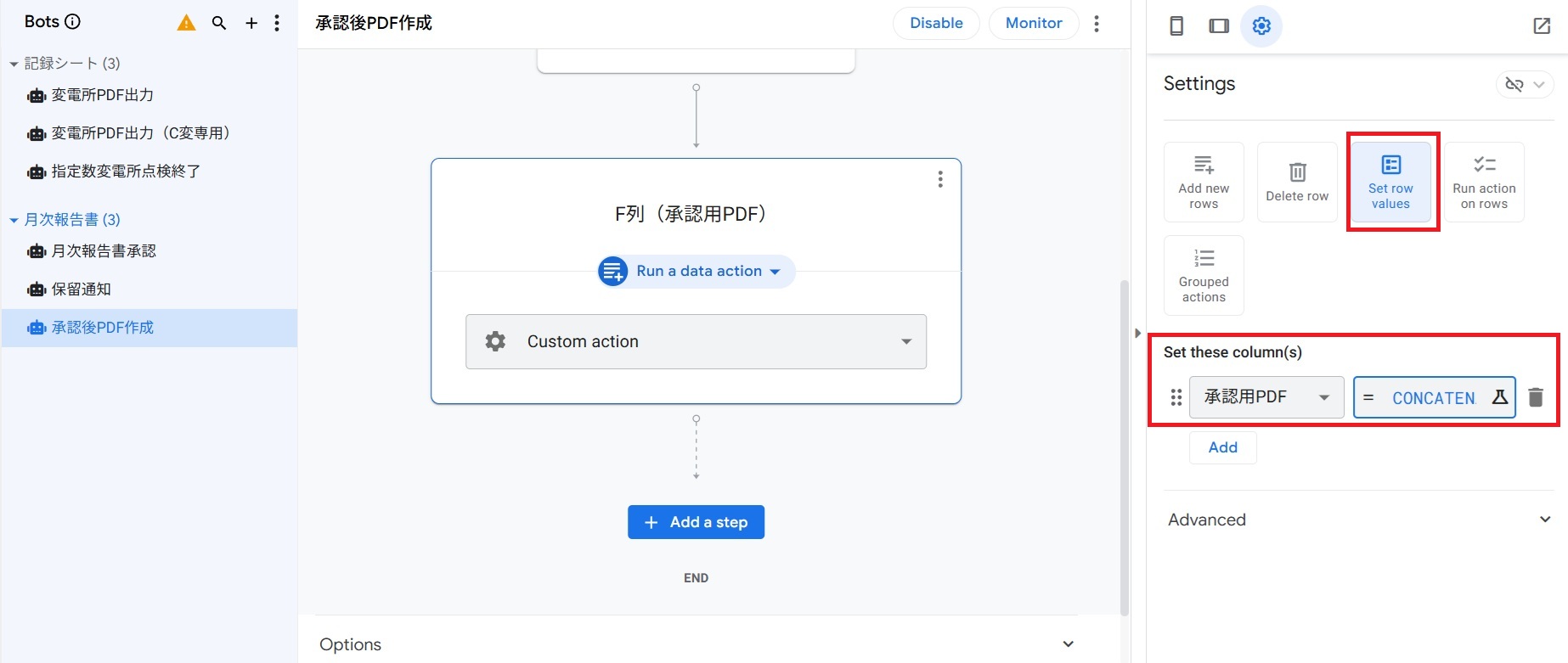The width and height of the screenshot is (1568, 663).
Task: Click the search icon in Bots panel
Action: [219, 23]
